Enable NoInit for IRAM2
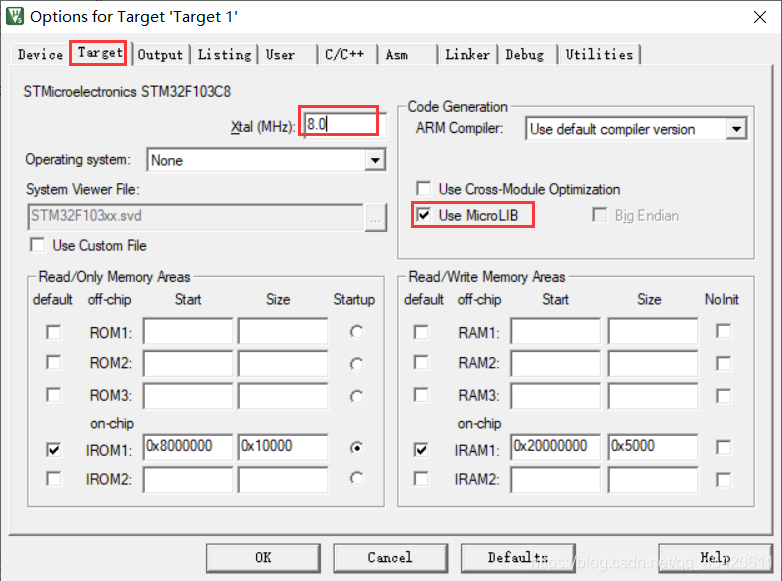782x581 pixels. (723, 480)
